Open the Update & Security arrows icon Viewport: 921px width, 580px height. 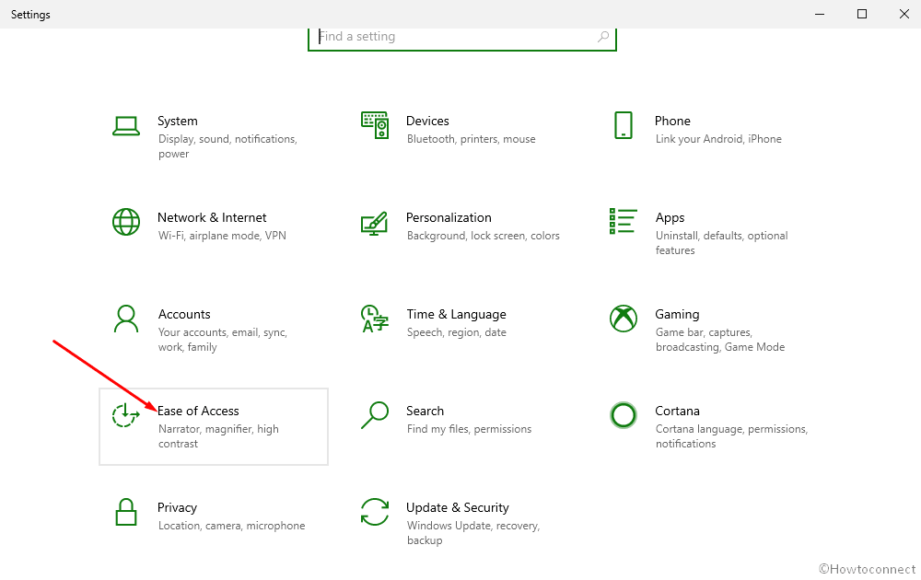pos(375,512)
